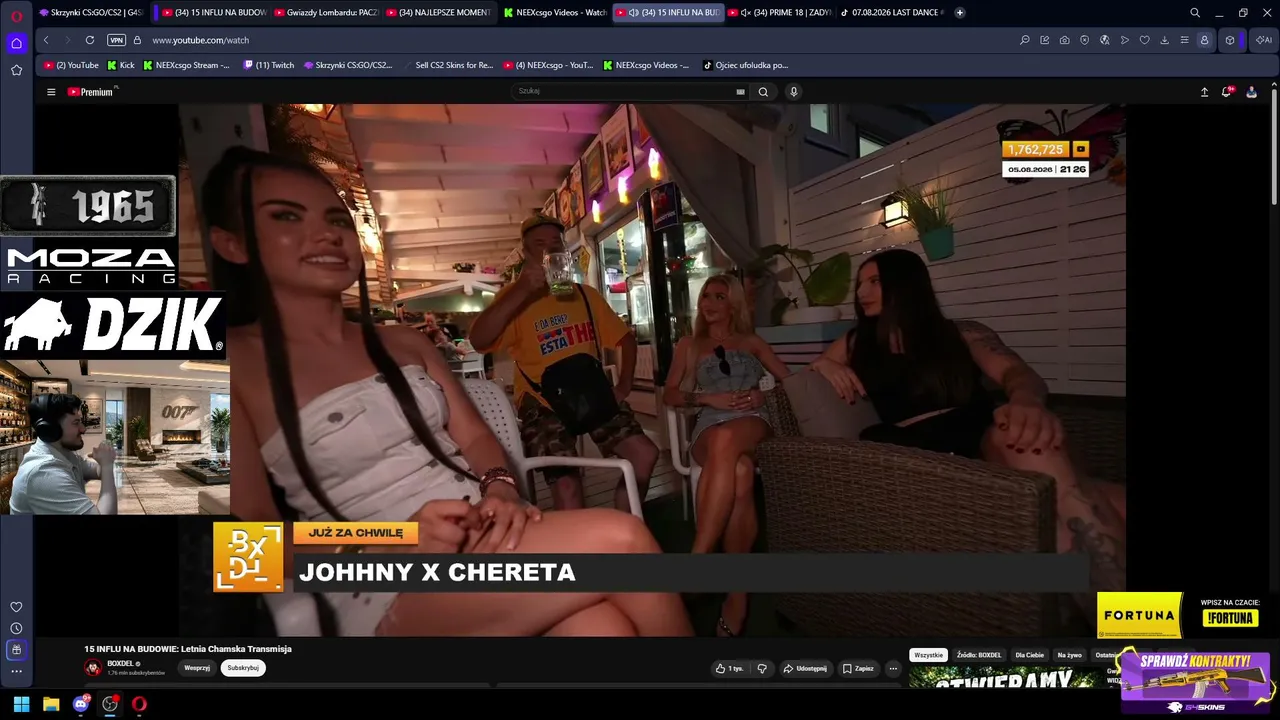Open the sidebar history clock
This screenshot has height=720, width=1280.
click(16, 628)
